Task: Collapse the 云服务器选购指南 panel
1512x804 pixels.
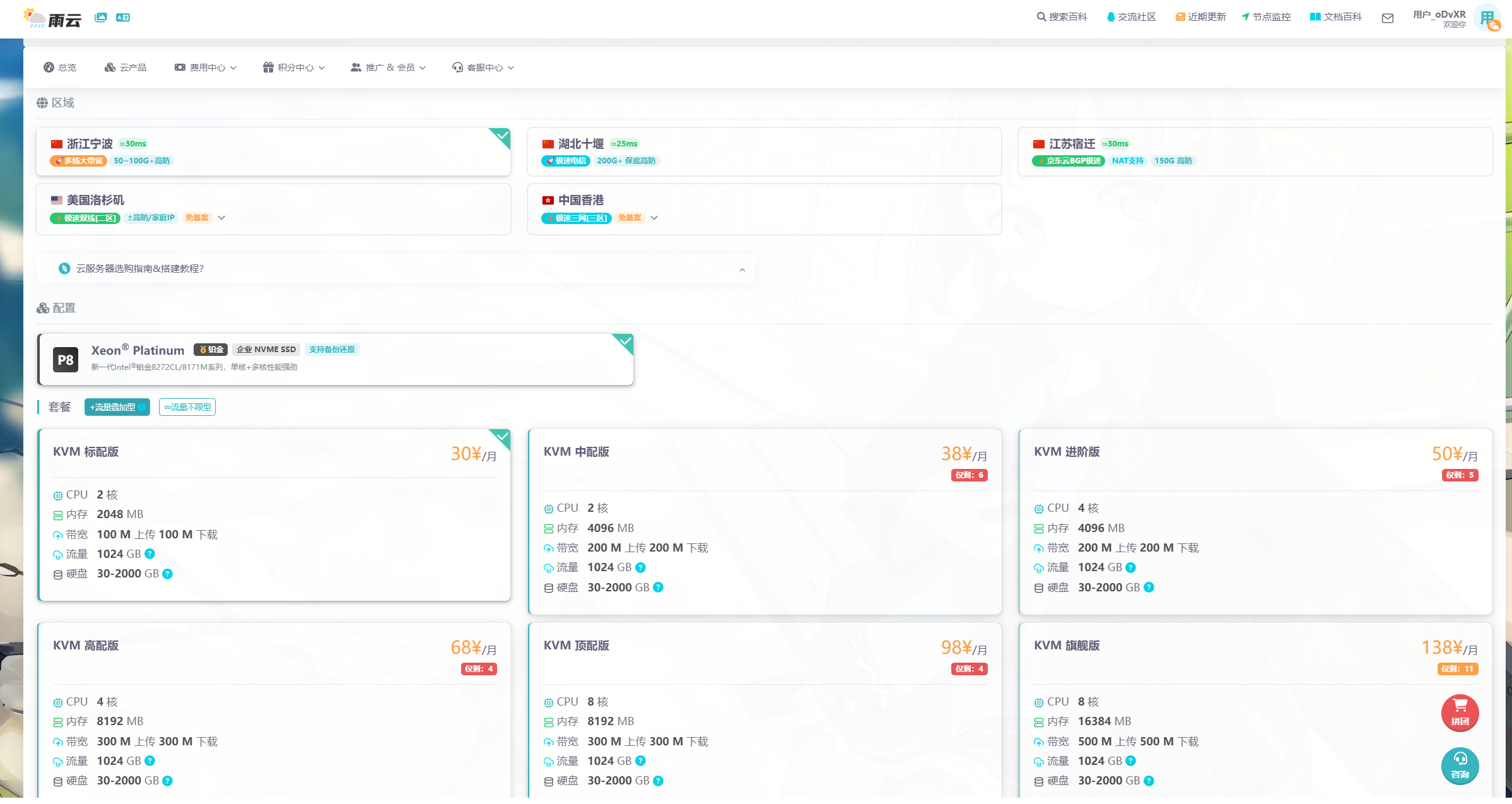Action: click(x=742, y=269)
